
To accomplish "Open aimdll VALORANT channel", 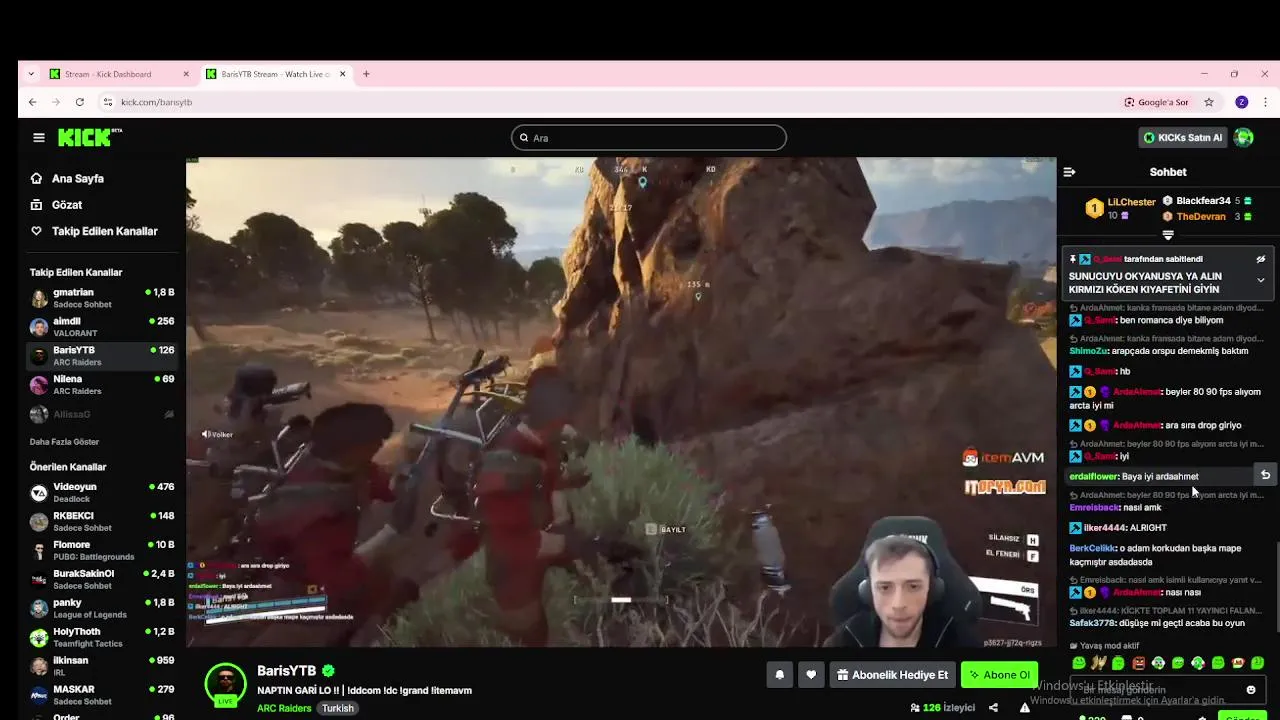I will tap(102, 327).
